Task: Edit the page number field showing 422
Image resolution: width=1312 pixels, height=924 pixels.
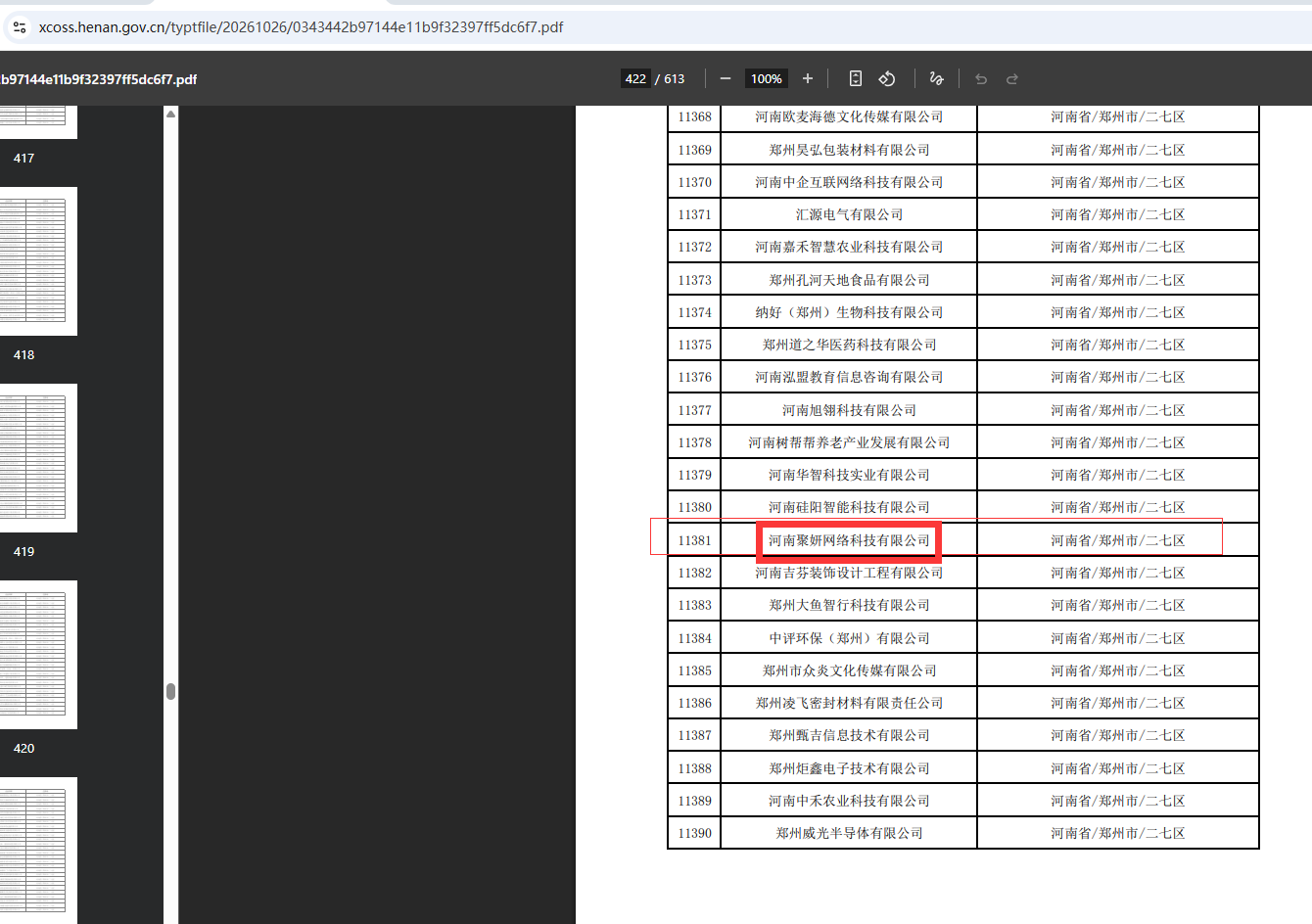Action: pyautogui.click(x=635, y=79)
